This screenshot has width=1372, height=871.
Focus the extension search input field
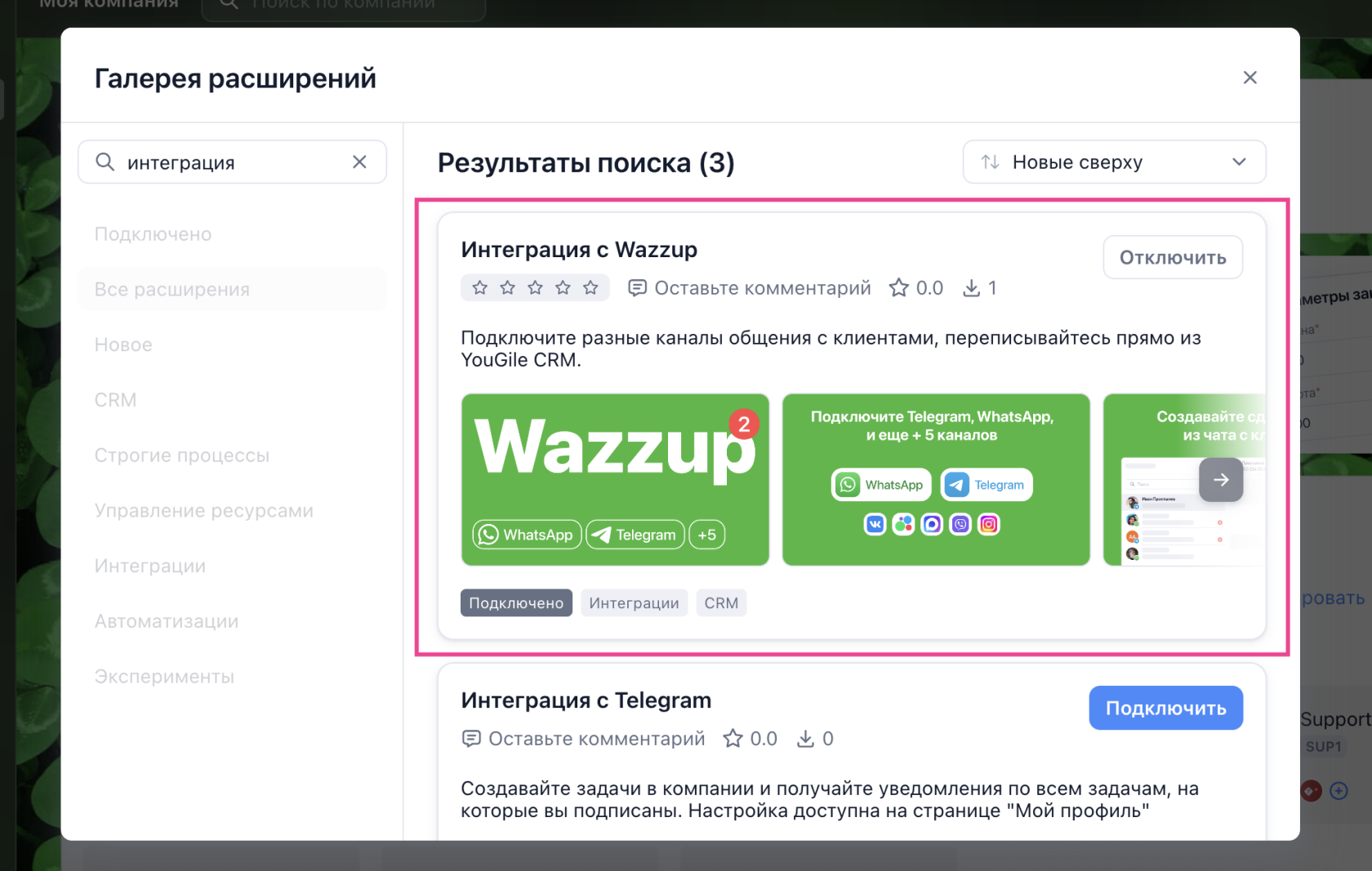click(x=233, y=162)
